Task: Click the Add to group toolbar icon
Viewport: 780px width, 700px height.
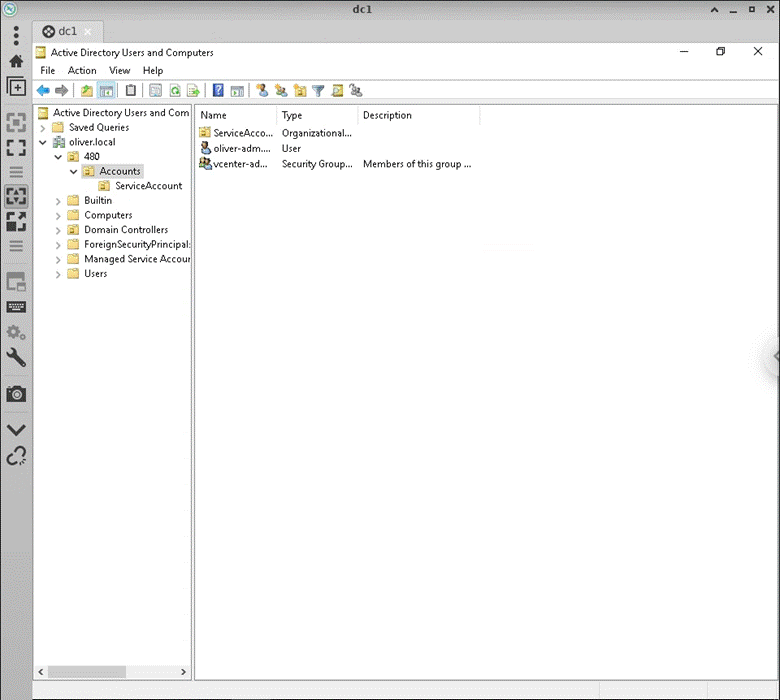Action: click(356, 91)
